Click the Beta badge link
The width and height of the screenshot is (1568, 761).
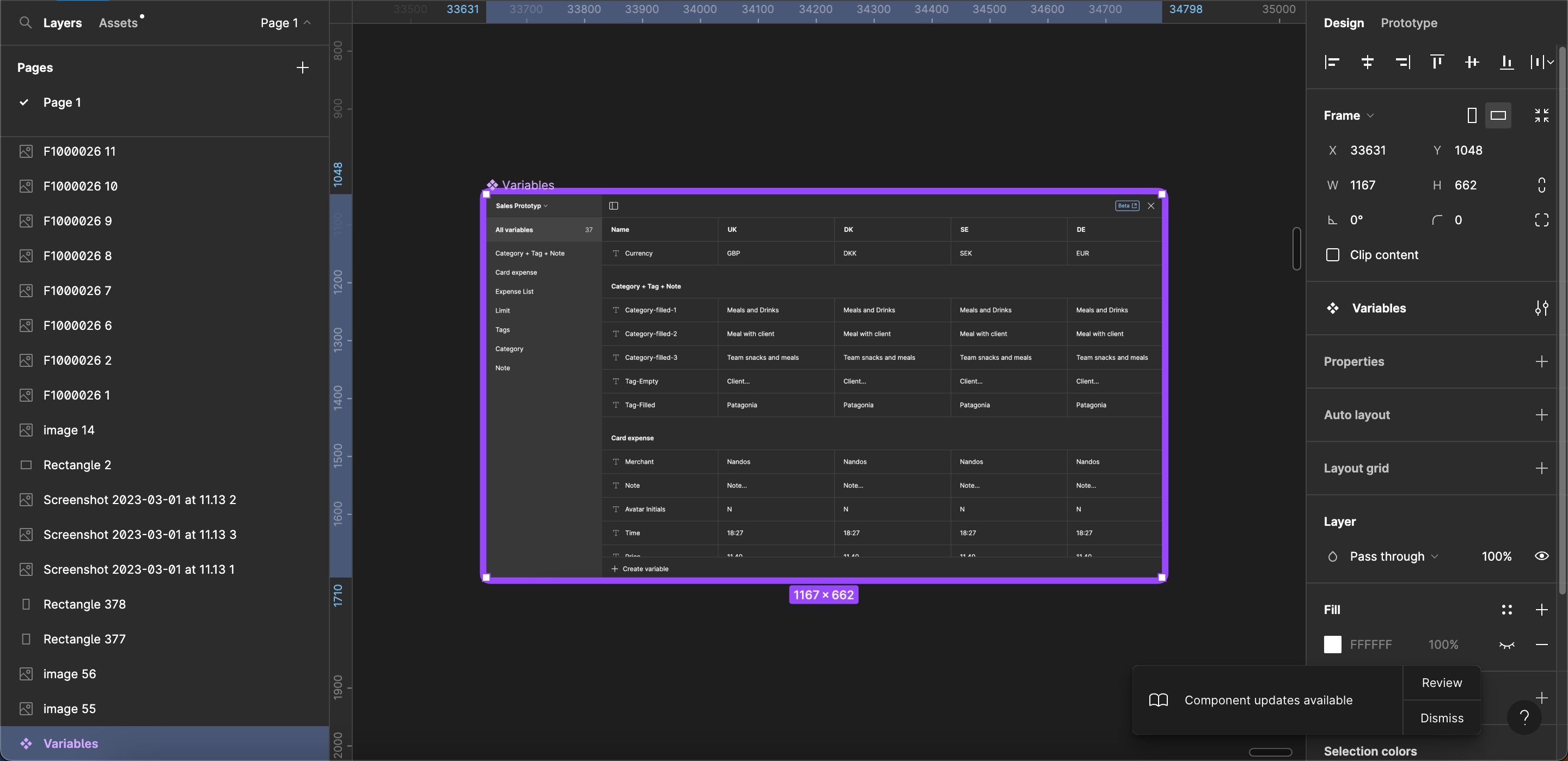pos(1126,206)
